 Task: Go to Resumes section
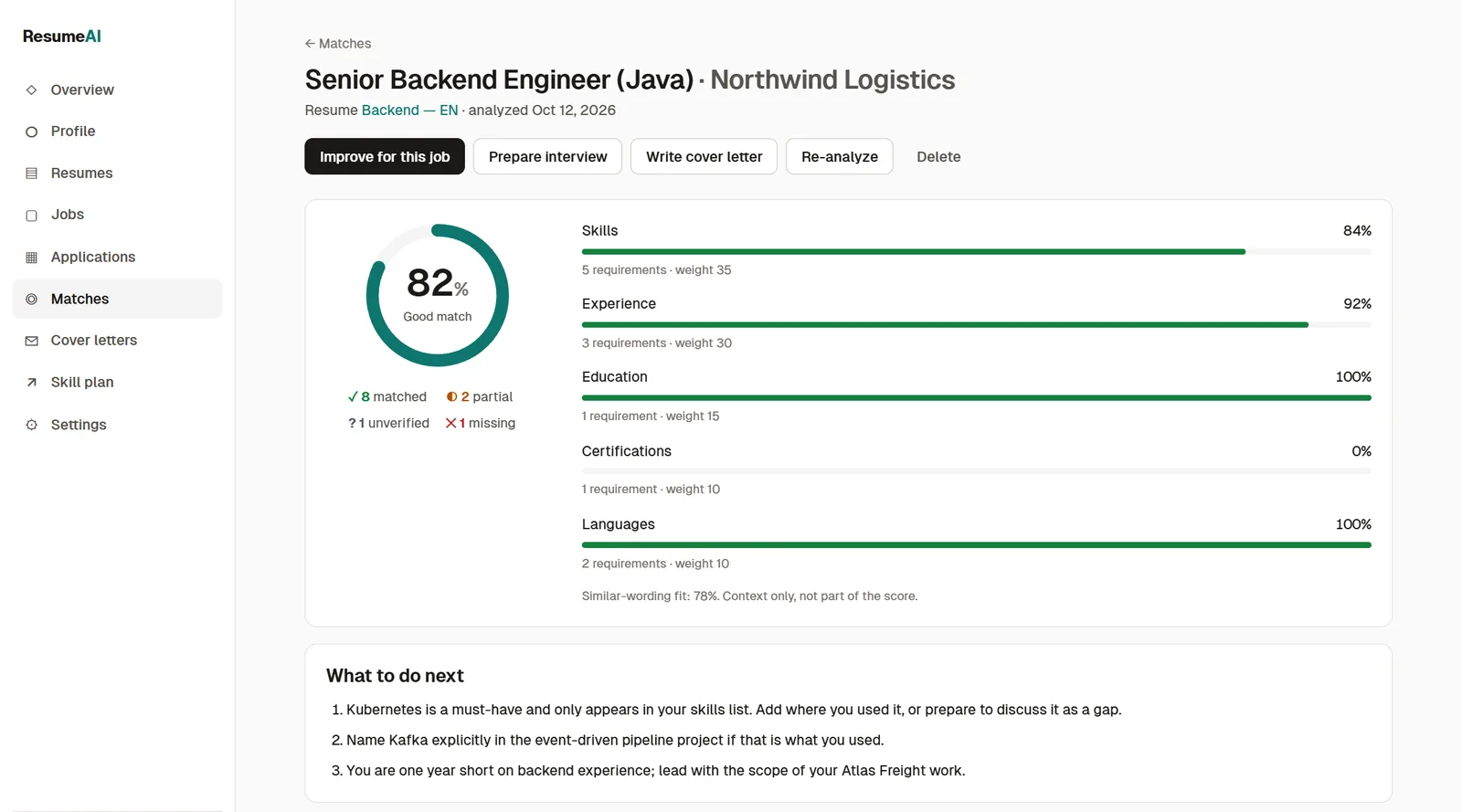117,174
